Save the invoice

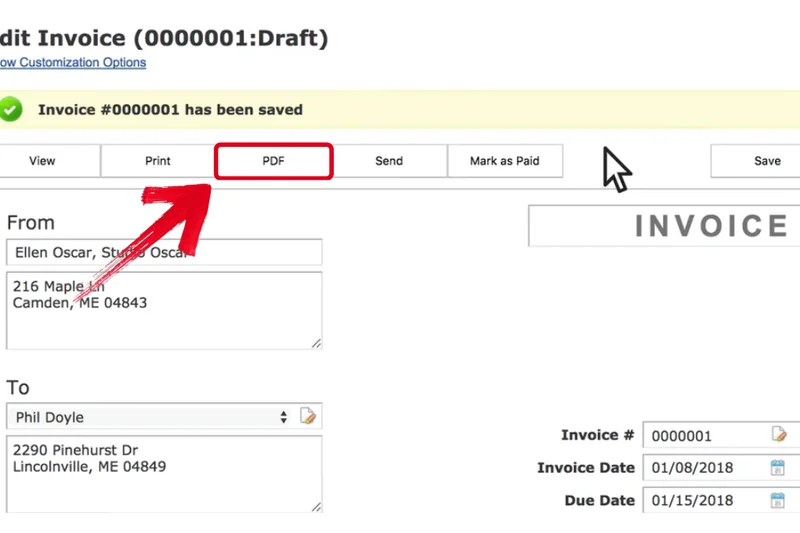coord(766,161)
